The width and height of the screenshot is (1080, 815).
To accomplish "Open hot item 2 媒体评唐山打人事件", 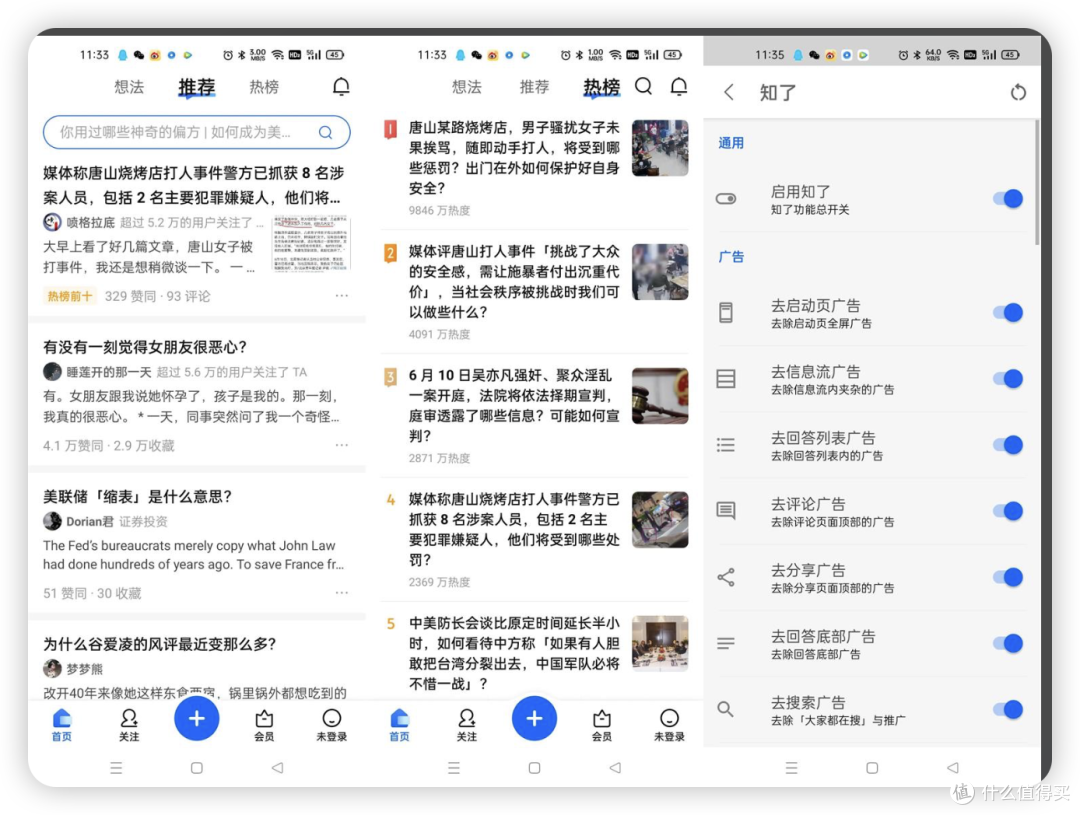I will click(x=514, y=281).
